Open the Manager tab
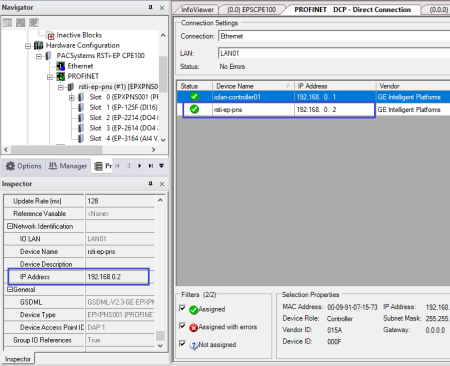Image resolution: width=450 pixels, height=366 pixels. click(68, 166)
